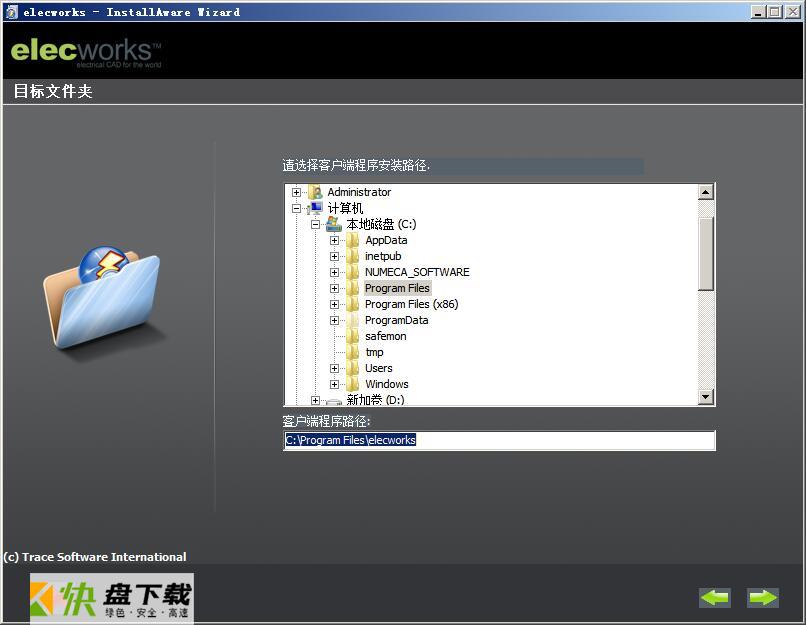Select the NUMECA_SOFTWARE folder label

417,272
